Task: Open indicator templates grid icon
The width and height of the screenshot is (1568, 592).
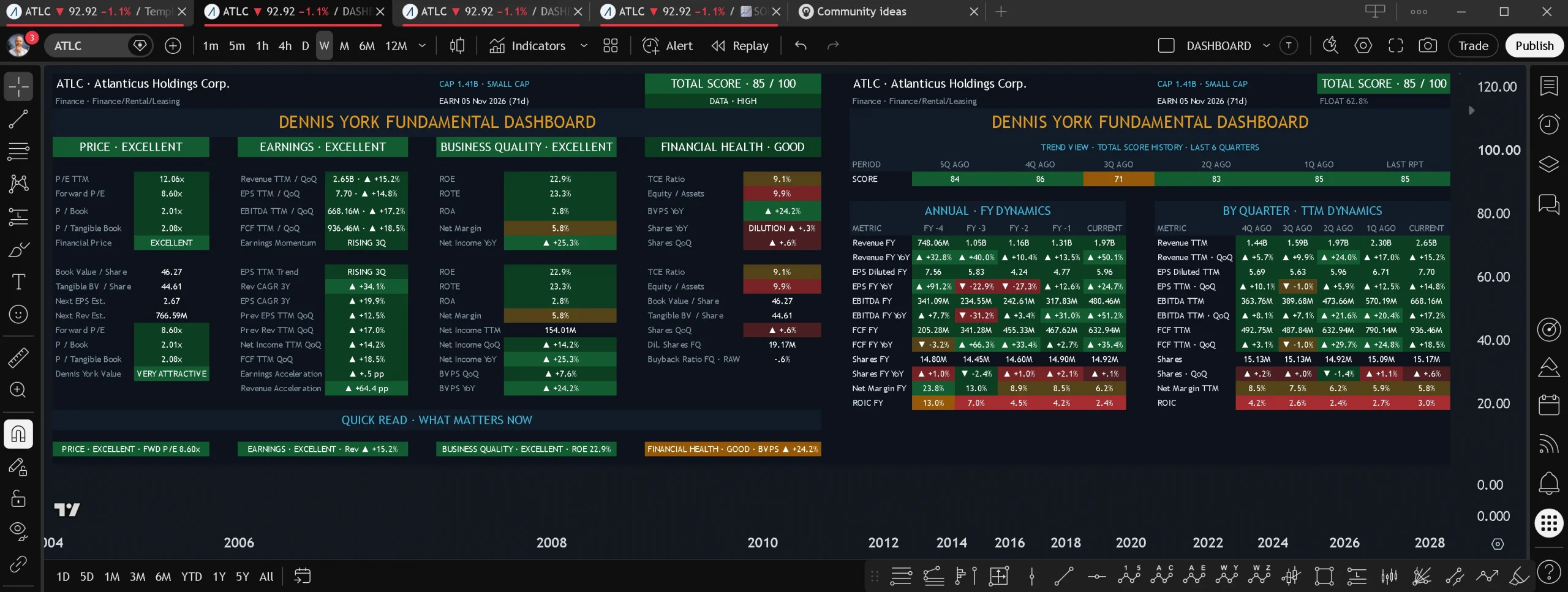Action: tap(610, 45)
